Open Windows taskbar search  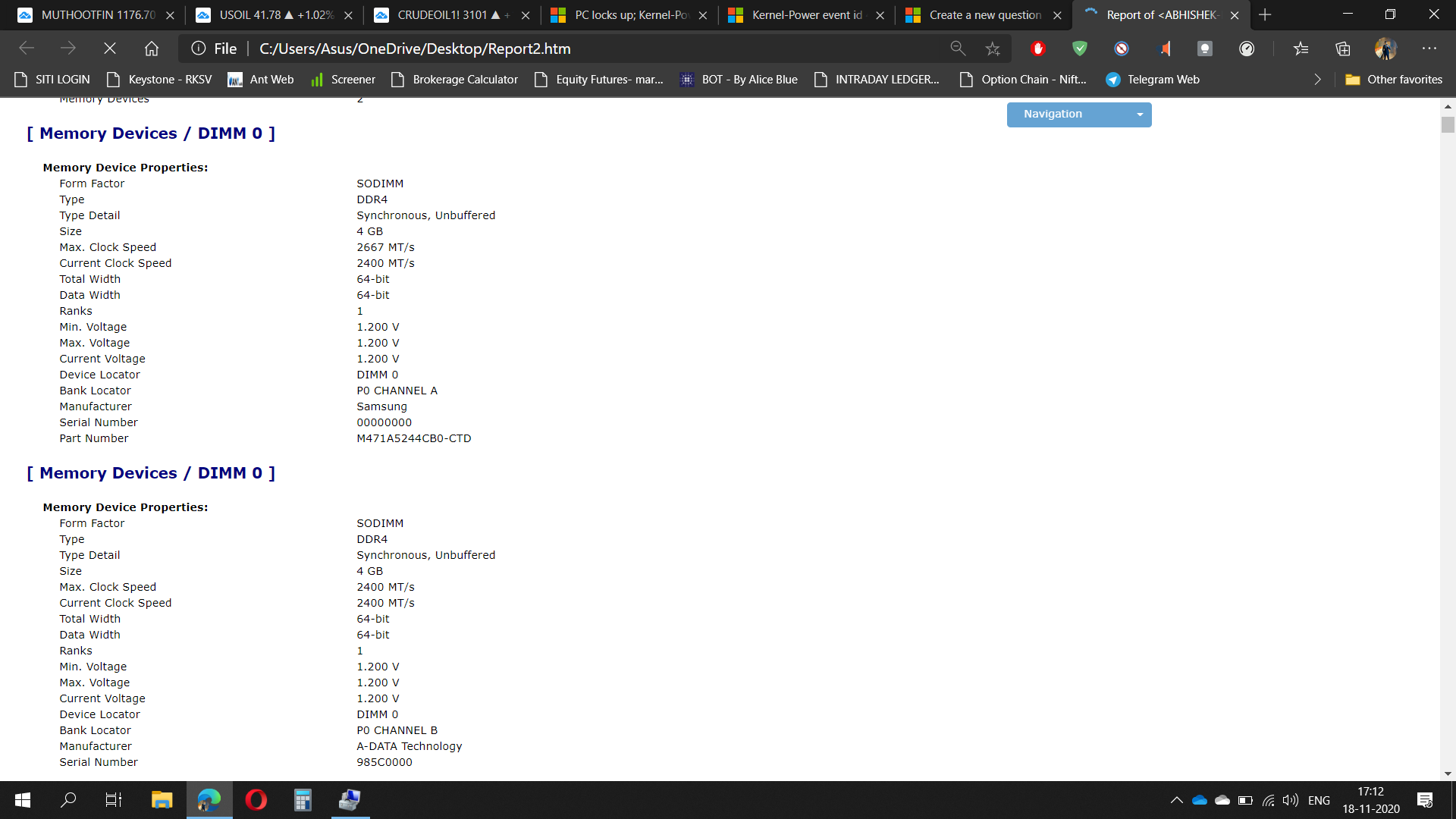coord(68,800)
